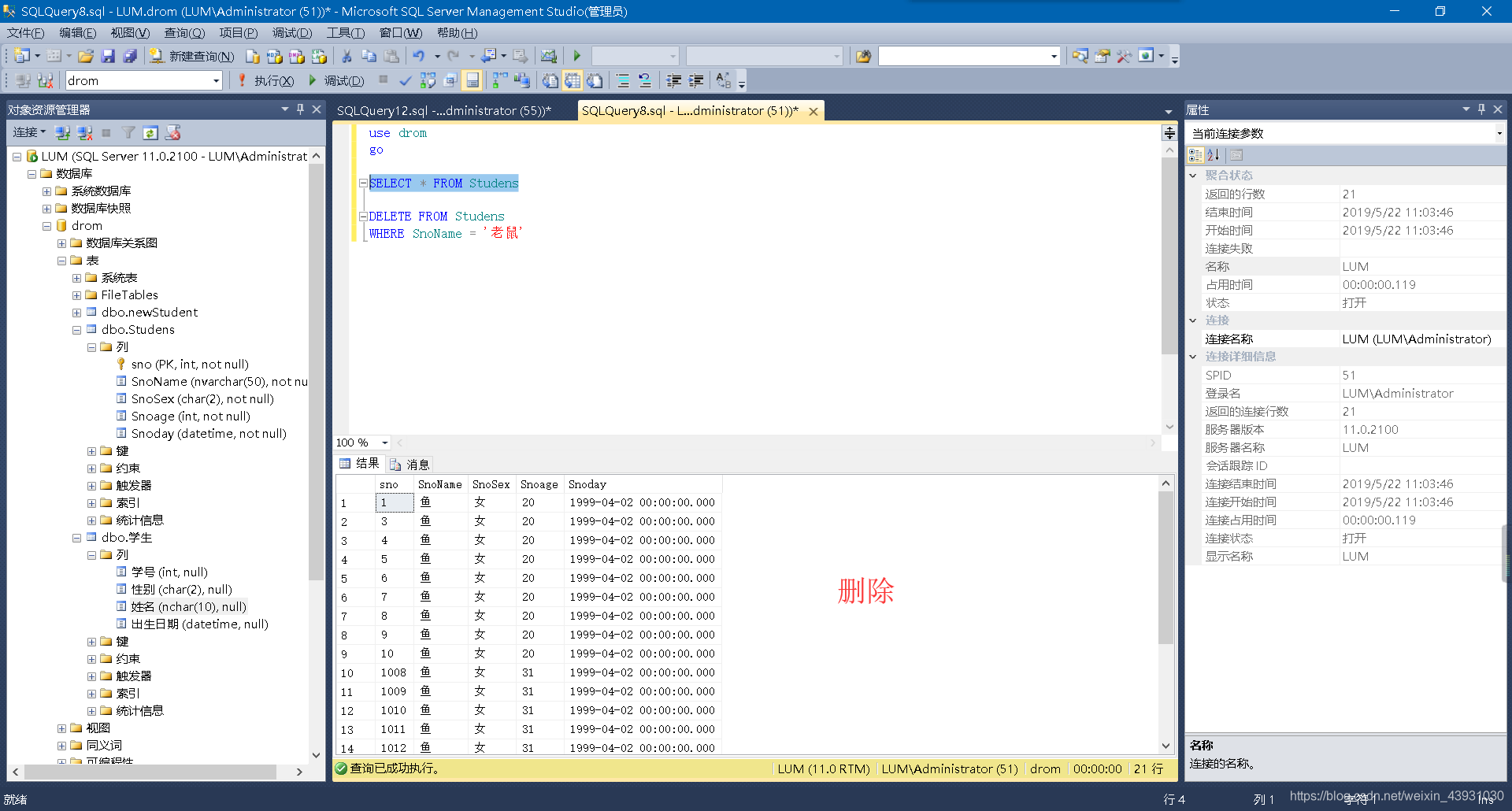Switch output to Results to Text

click(550, 80)
